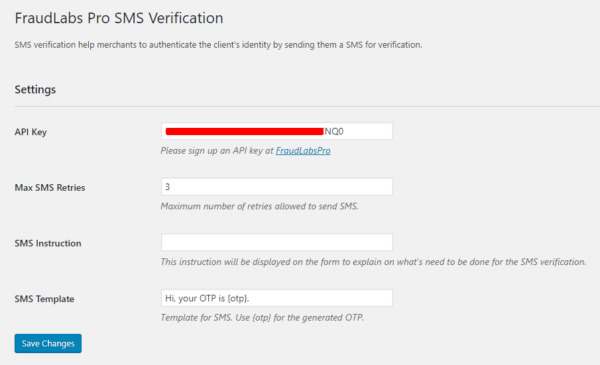Click the Settings section heading
The image size is (600, 365).
coord(35,90)
